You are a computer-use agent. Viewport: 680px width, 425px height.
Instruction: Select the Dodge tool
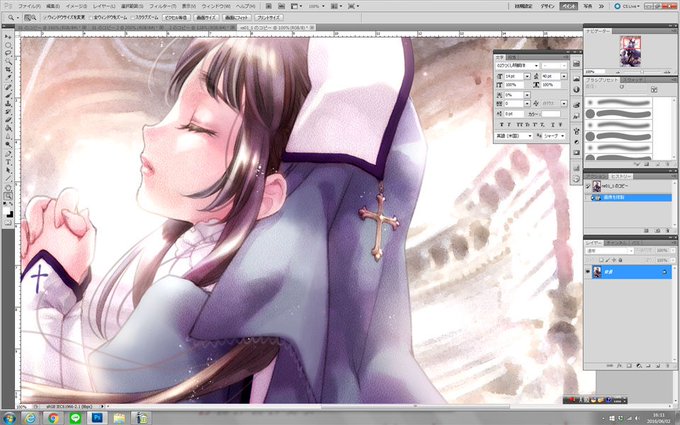click(x=8, y=144)
